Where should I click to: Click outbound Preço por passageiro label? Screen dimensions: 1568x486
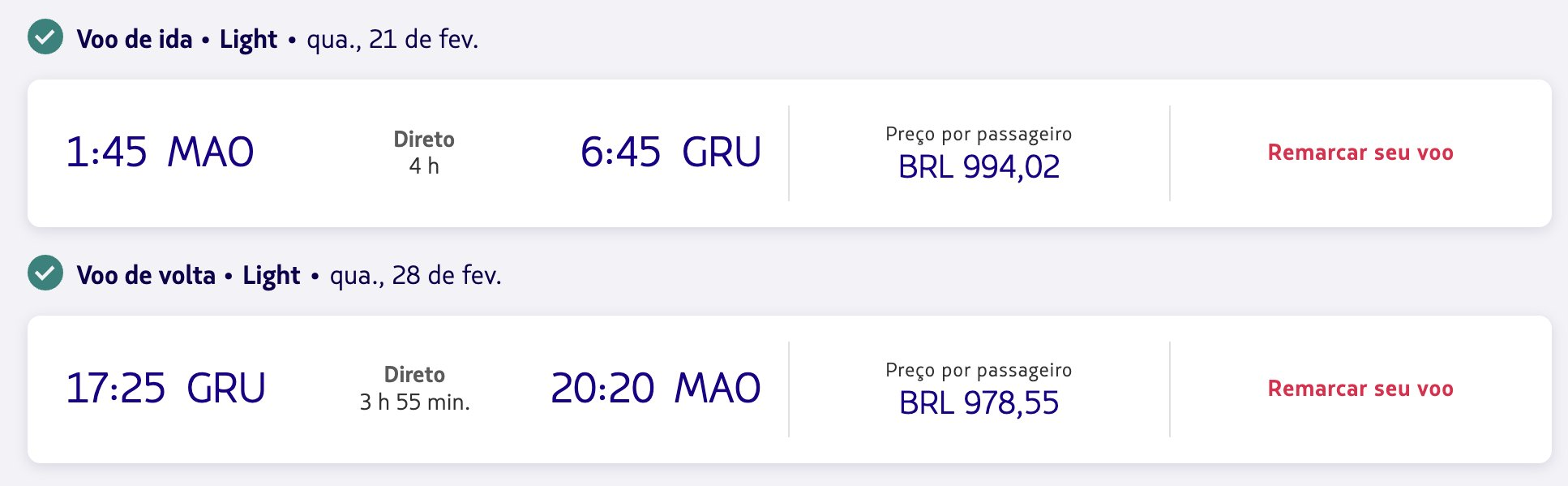(x=979, y=134)
